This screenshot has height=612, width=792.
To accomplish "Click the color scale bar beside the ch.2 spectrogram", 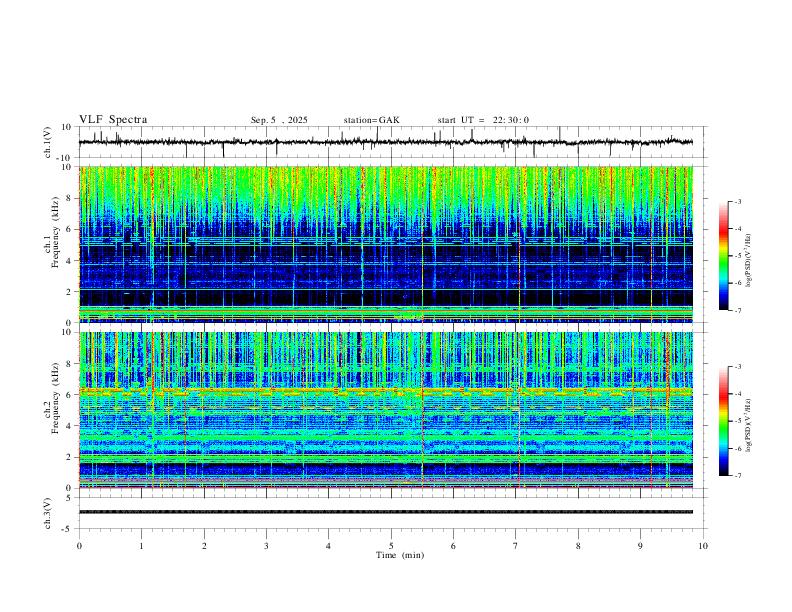I will [723, 421].
